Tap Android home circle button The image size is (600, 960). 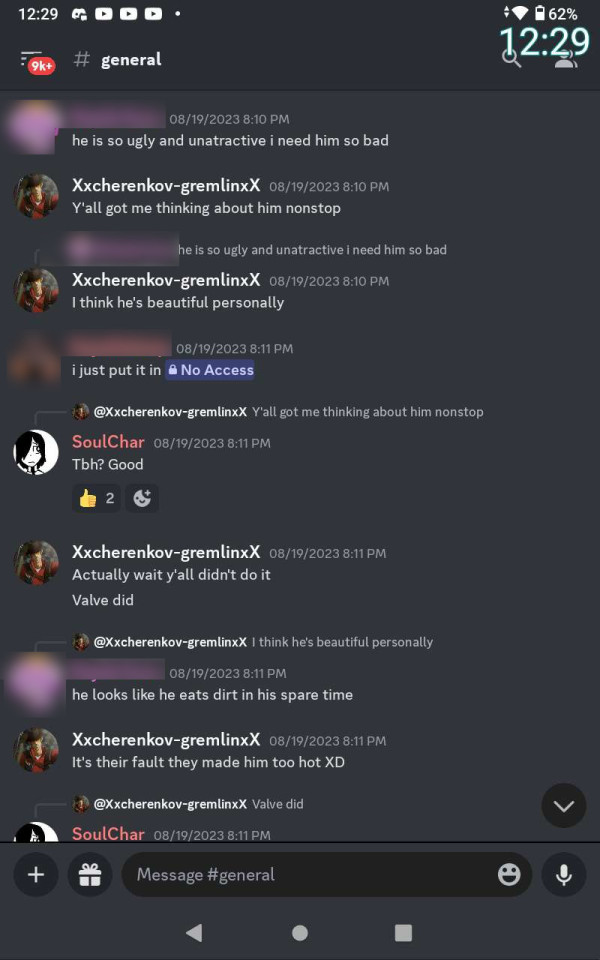[x=299, y=932]
